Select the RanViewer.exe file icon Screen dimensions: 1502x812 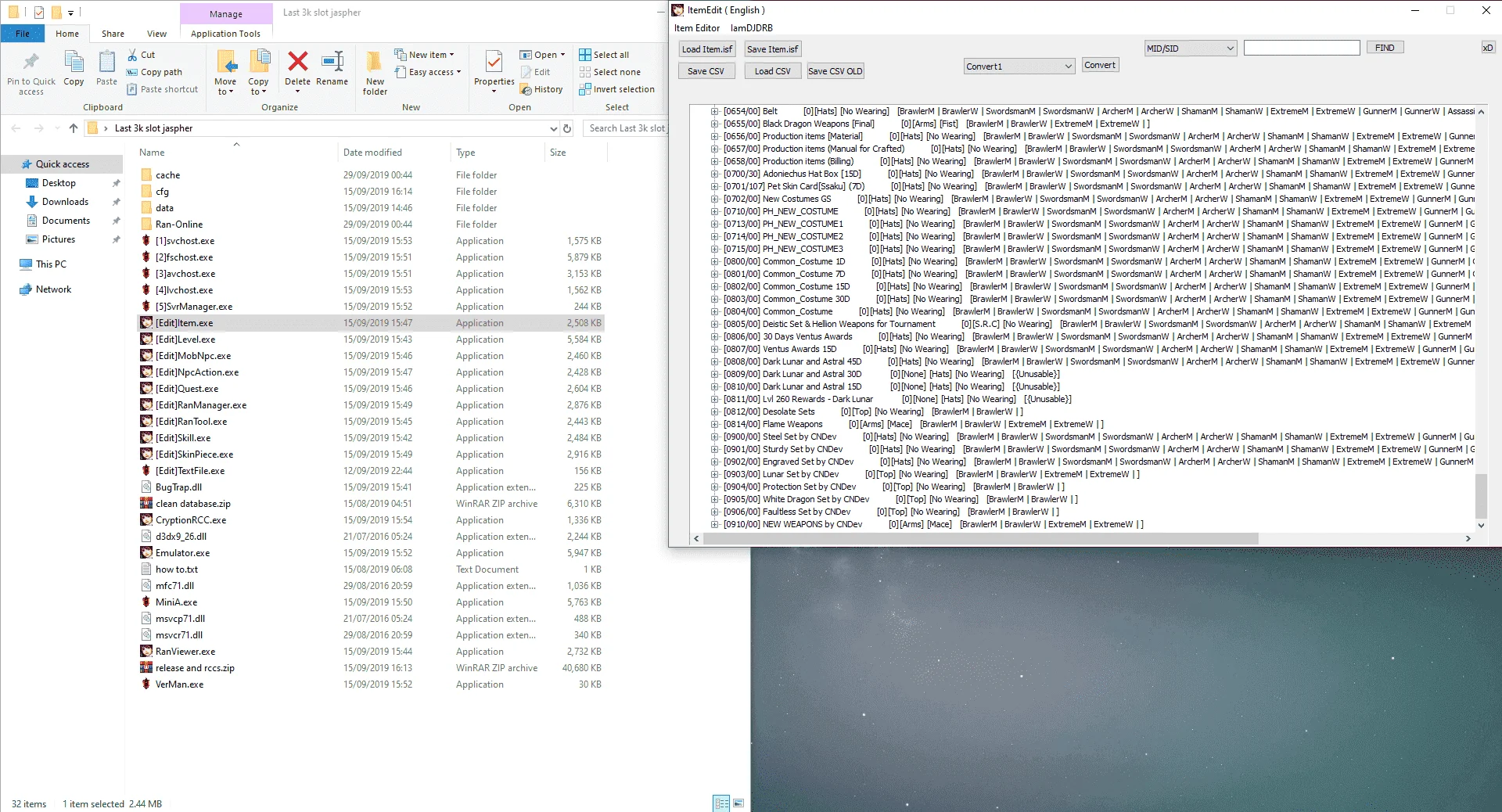point(146,652)
